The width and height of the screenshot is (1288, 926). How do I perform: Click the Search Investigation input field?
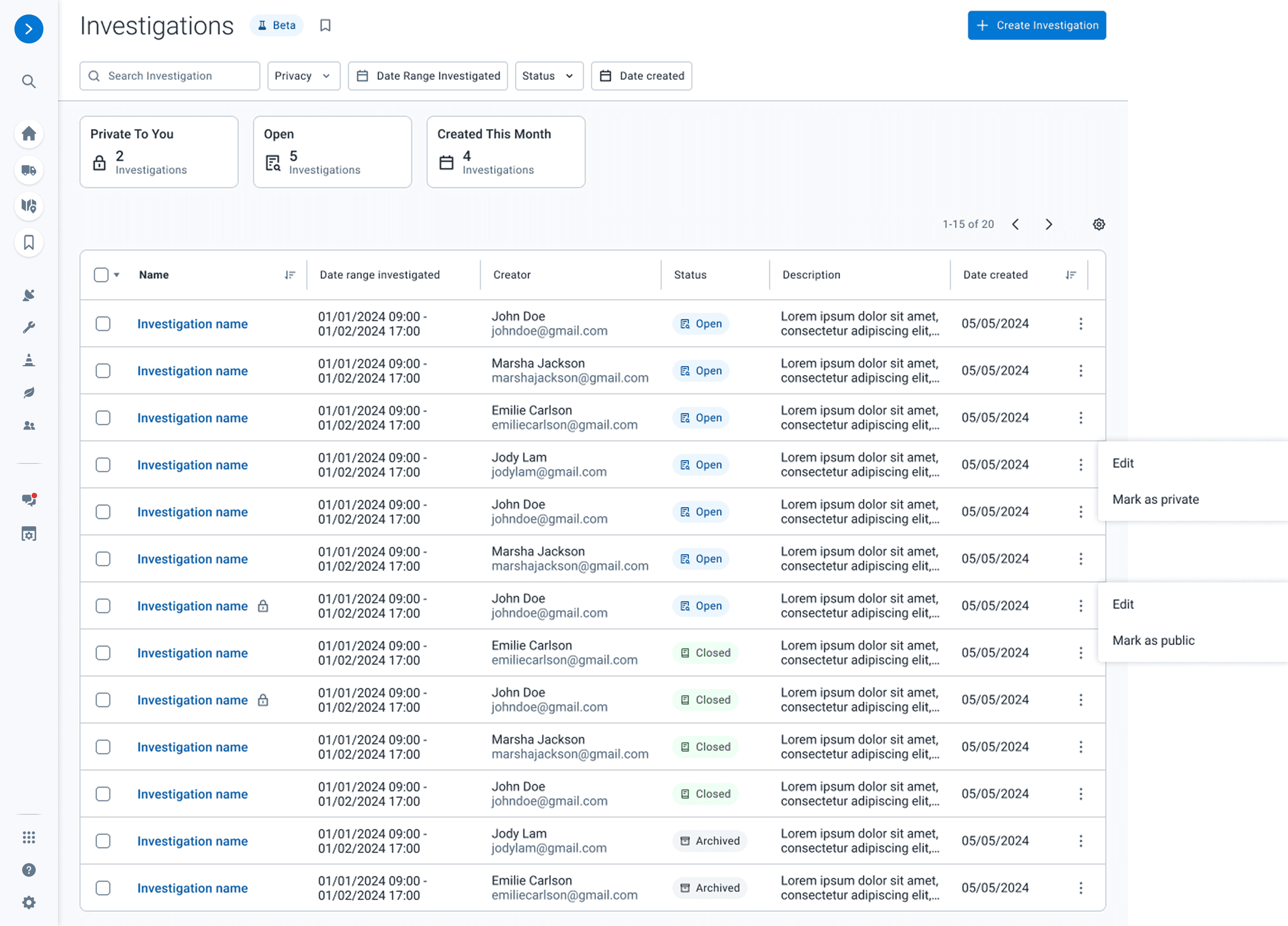pos(170,76)
